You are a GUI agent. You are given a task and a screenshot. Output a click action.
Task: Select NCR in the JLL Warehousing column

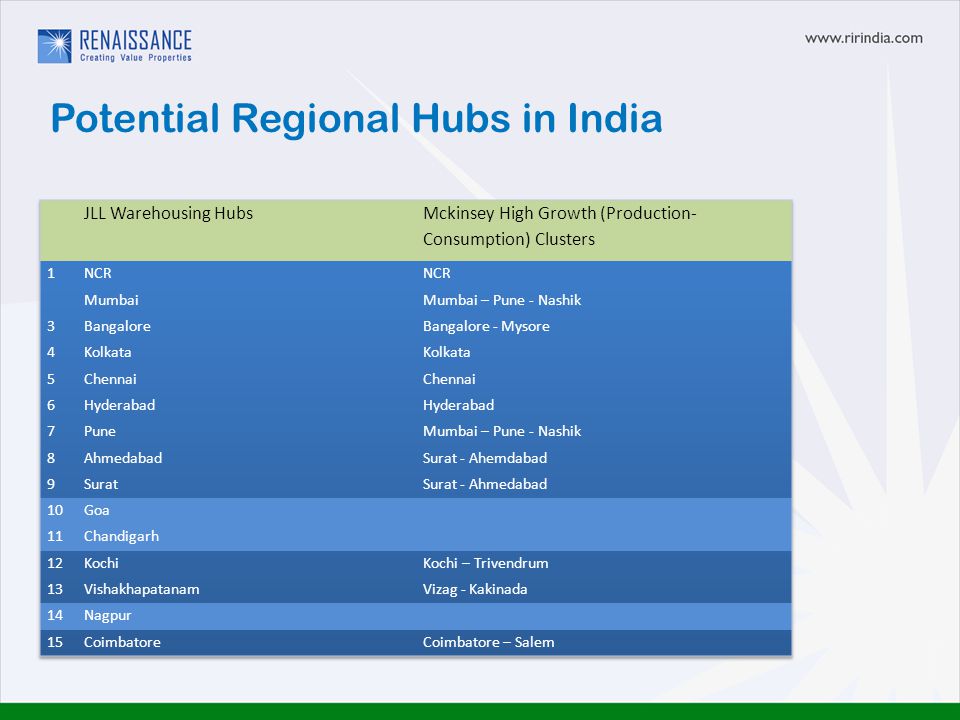click(x=98, y=273)
